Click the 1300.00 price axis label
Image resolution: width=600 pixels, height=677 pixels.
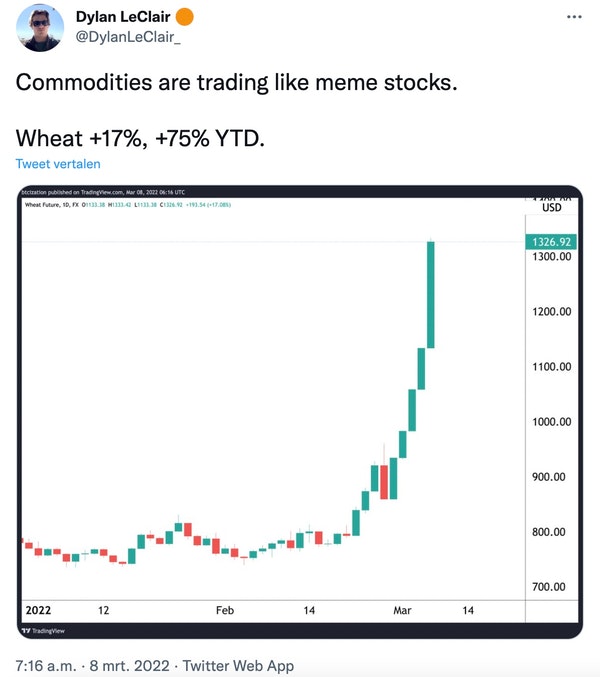pos(551,257)
